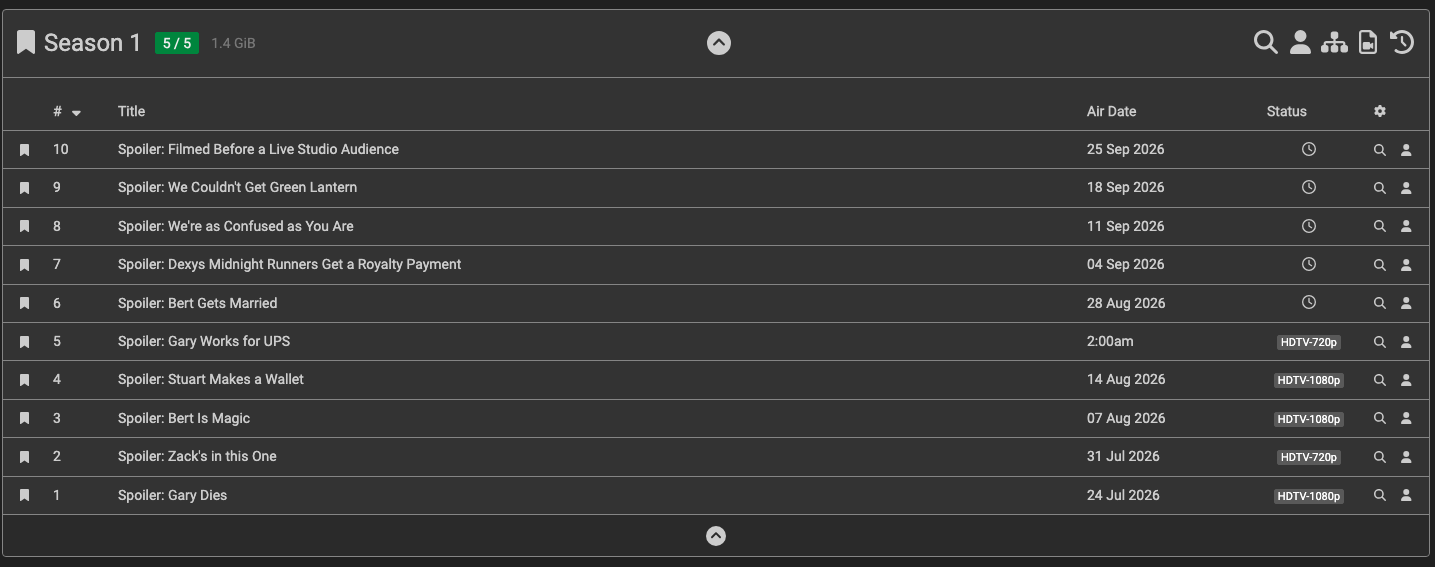Image resolution: width=1435 pixels, height=567 pixels.
Task: Click the Air Date column header
Action: tap(1111, 111)
